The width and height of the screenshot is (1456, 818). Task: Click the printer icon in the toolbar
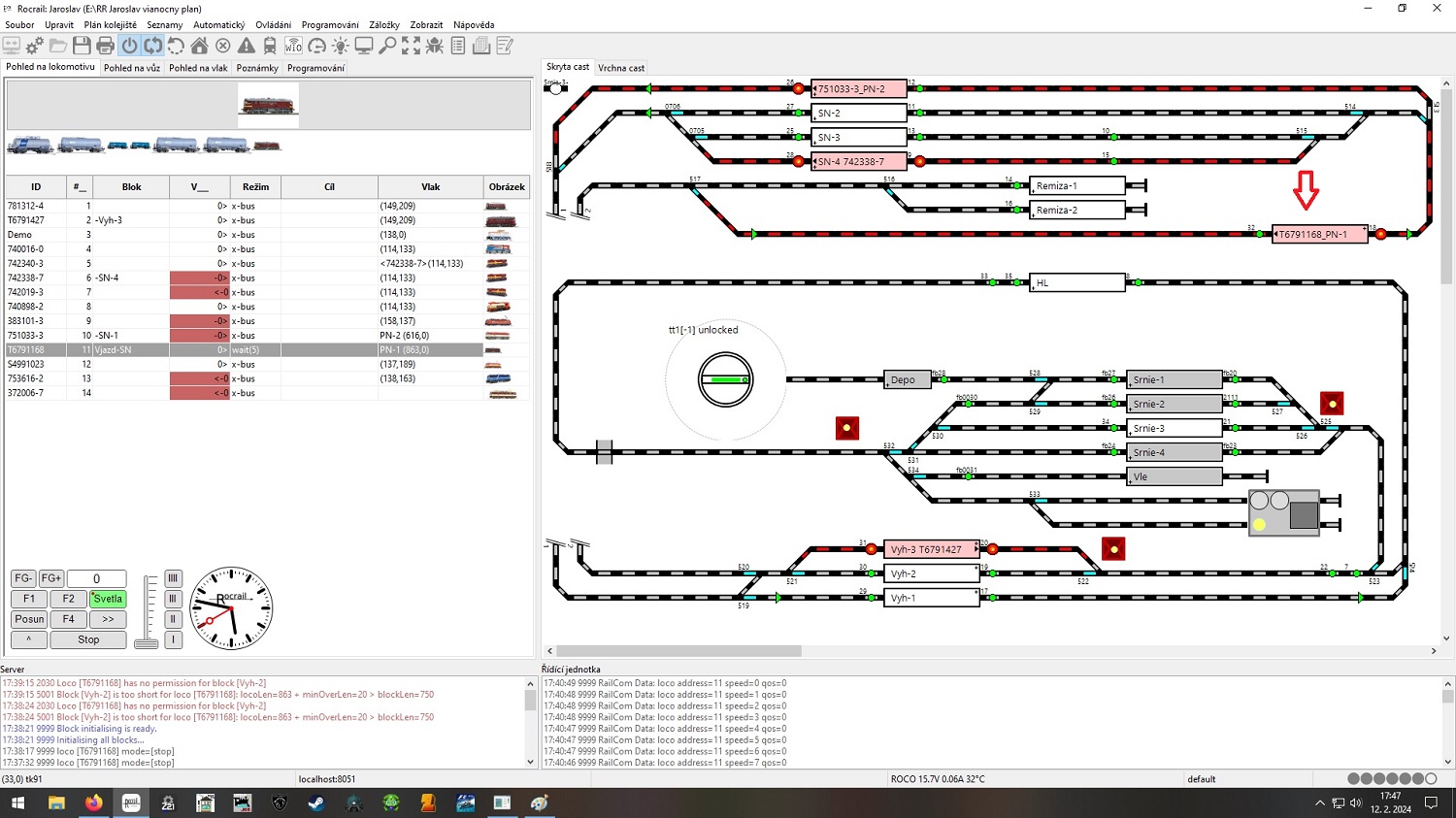pyautogui.click(x=105, y=46)
